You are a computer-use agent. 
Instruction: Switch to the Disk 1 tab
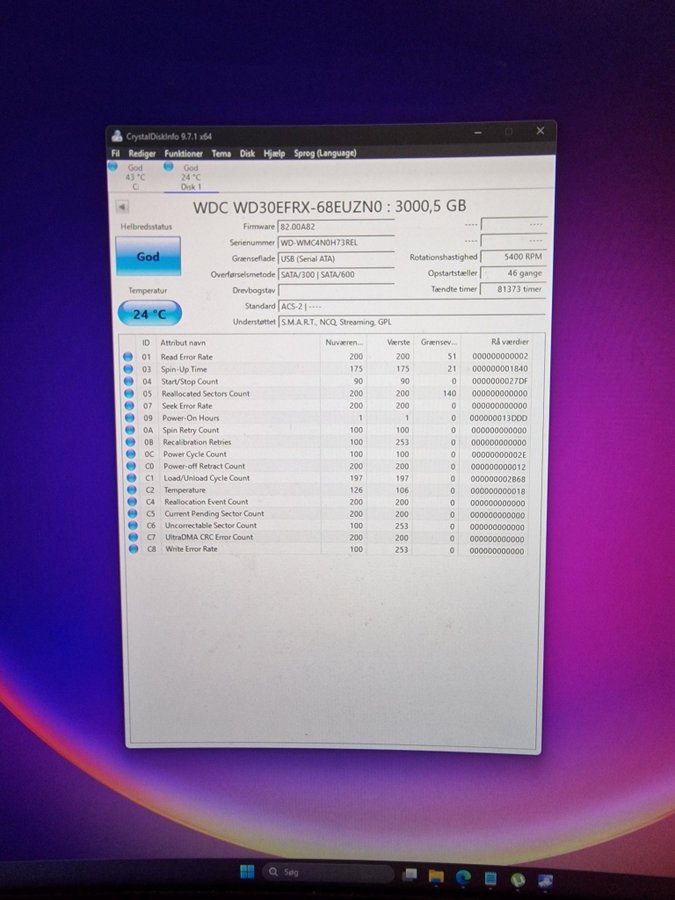tap(190, 177)
